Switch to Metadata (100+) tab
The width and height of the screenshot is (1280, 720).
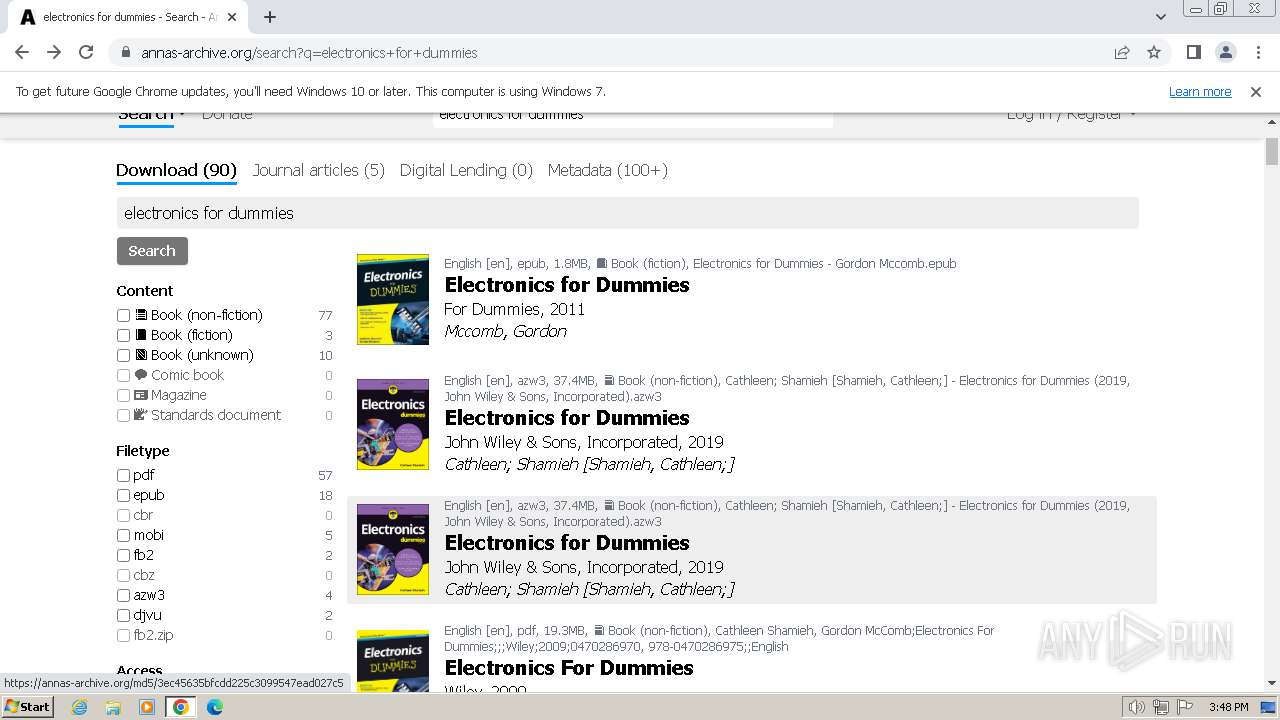click(x=607, y=170)
